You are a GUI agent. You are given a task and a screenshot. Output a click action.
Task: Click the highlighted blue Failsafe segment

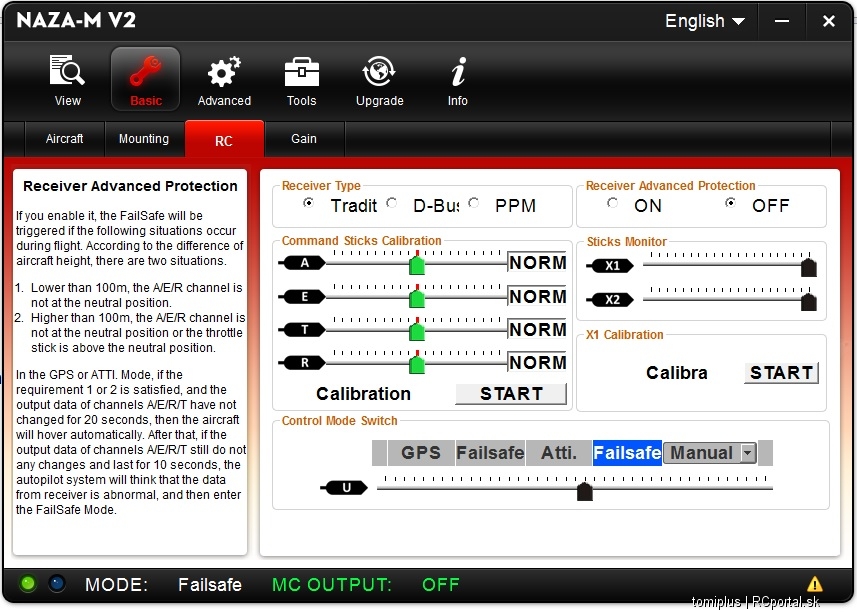coord(627,453)
